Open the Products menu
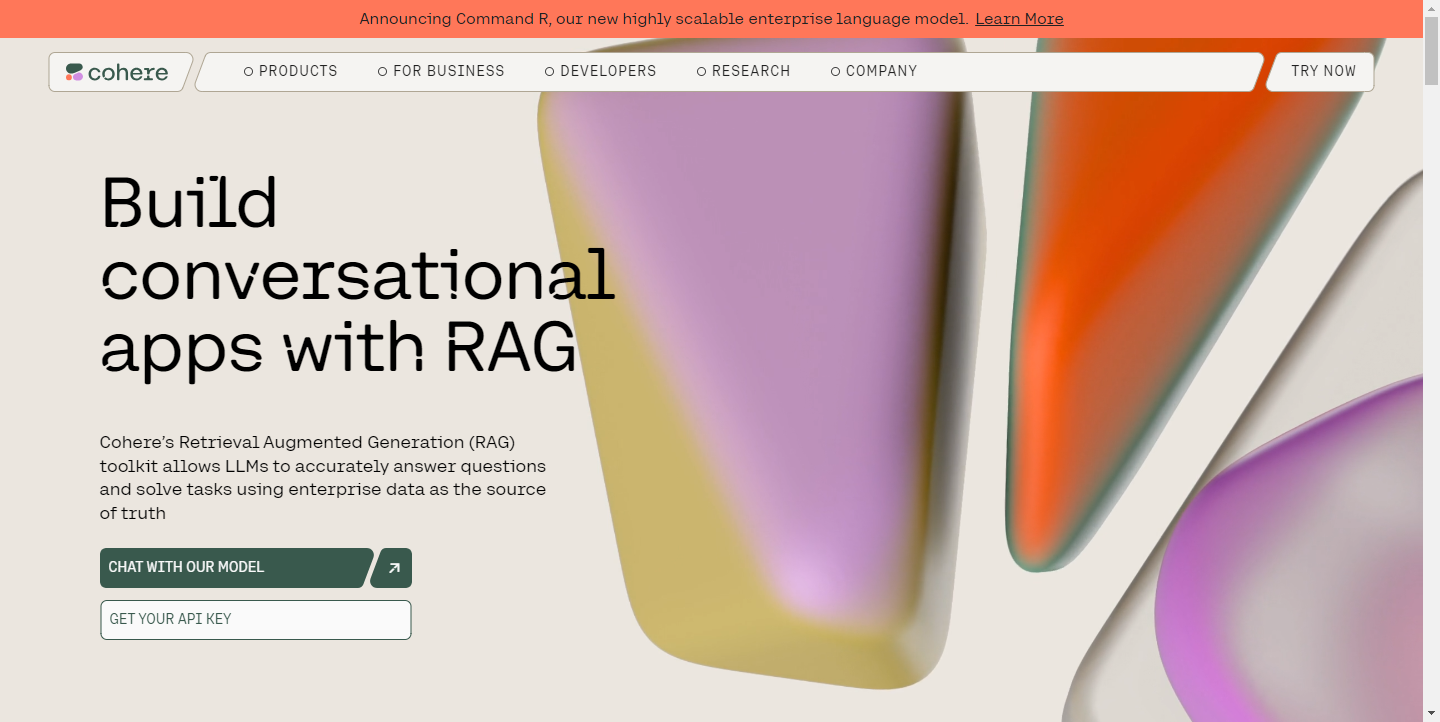This screenshot has width=1440, height=722. tap(291, 71)
